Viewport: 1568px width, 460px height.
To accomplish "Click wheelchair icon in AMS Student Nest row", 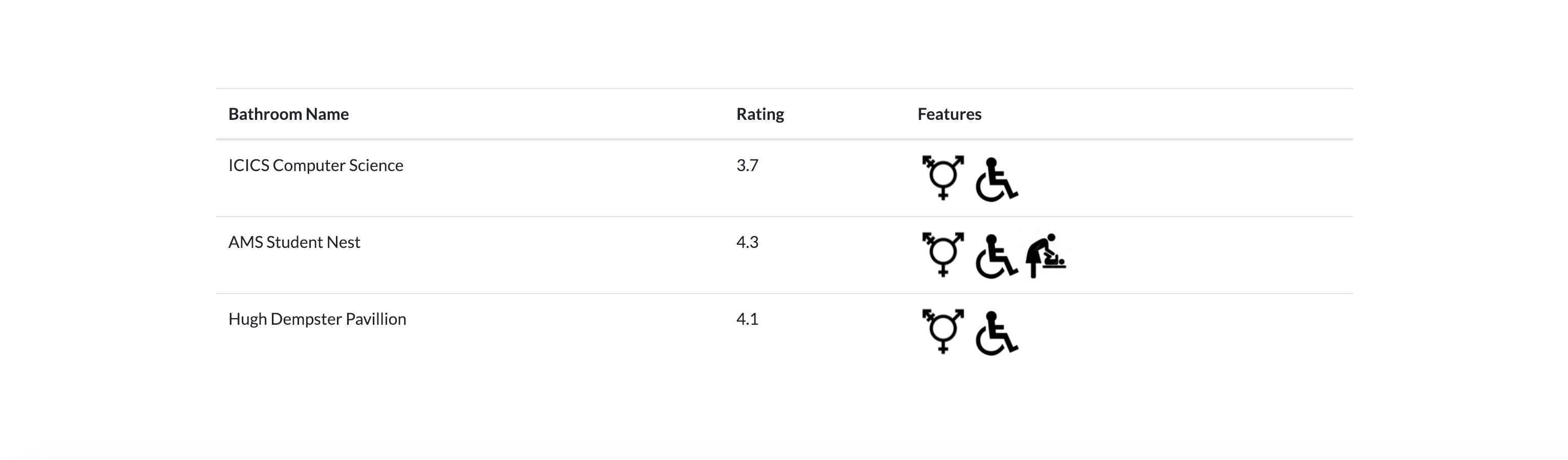I will (997, 256).
